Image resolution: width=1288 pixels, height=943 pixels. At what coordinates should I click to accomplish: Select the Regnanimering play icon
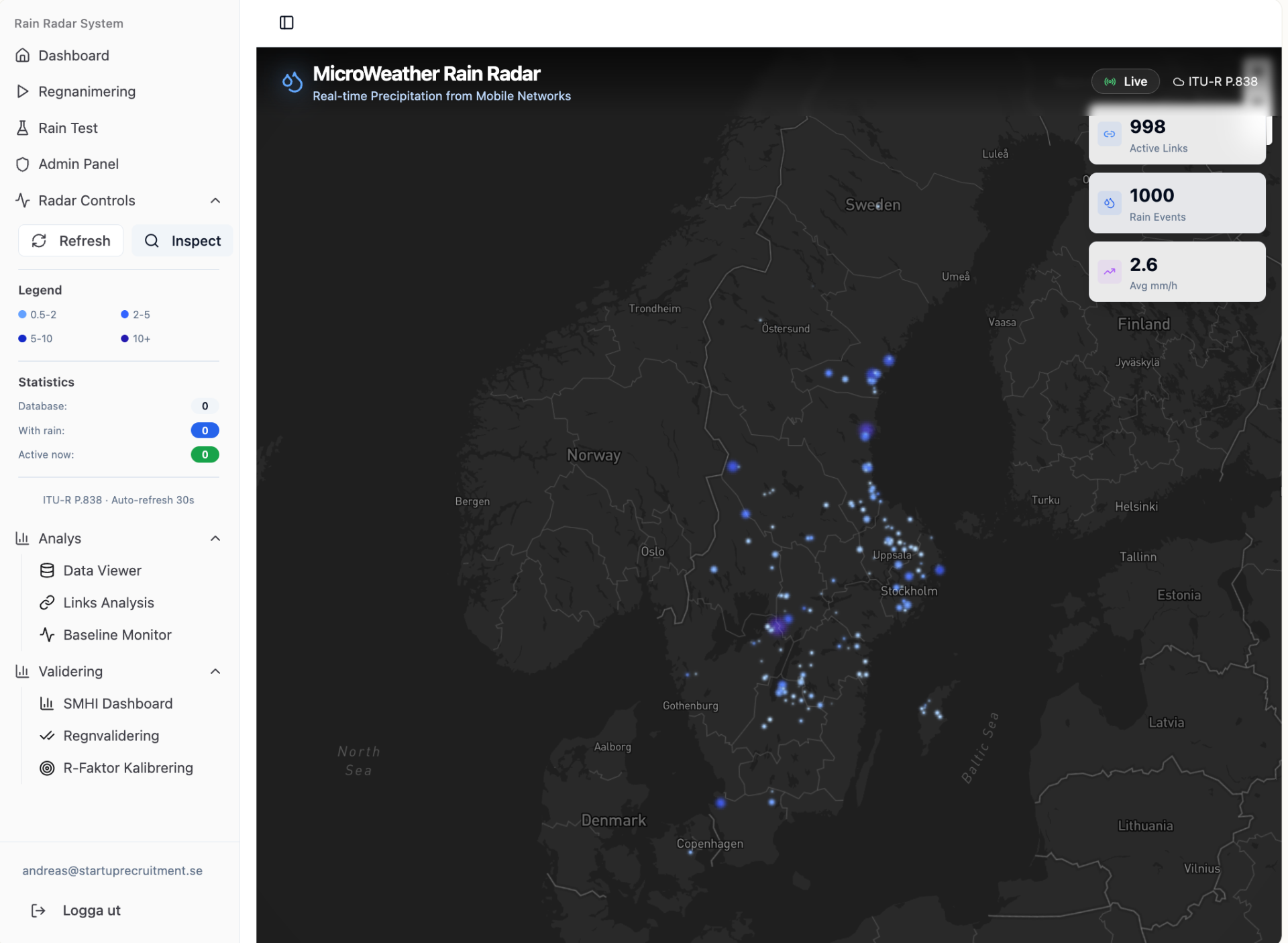[22, 91]
